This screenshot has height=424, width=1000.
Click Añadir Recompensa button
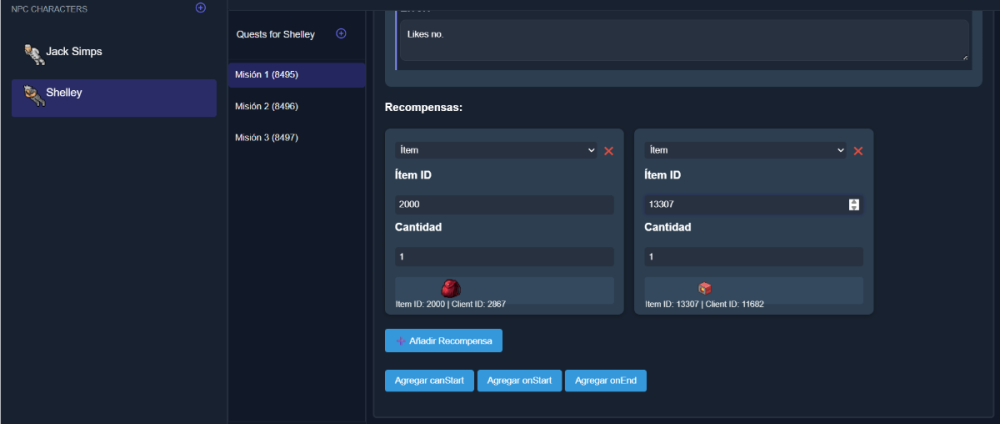(x=443, y=341)
